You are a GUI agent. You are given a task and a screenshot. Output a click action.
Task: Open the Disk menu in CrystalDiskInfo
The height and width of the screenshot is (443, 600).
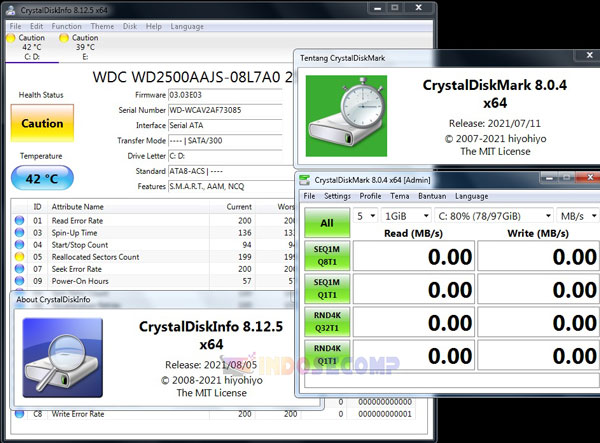[x=130, y=26]
